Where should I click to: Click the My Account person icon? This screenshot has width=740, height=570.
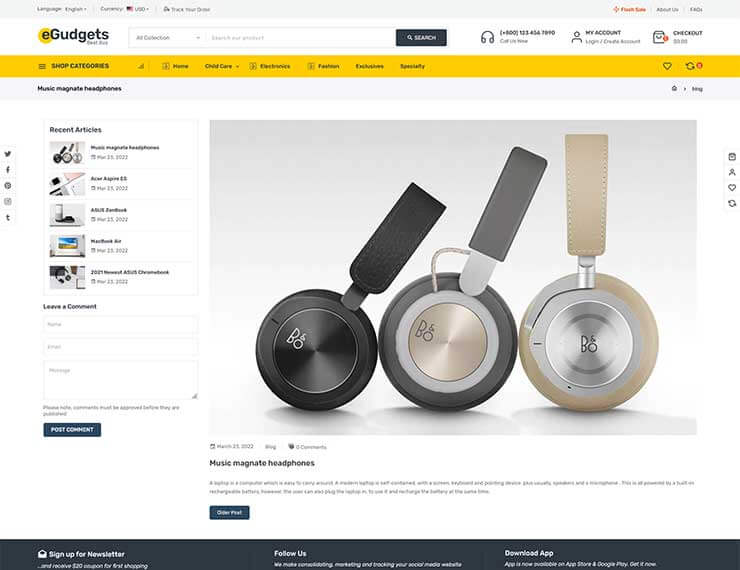point(576,37)
